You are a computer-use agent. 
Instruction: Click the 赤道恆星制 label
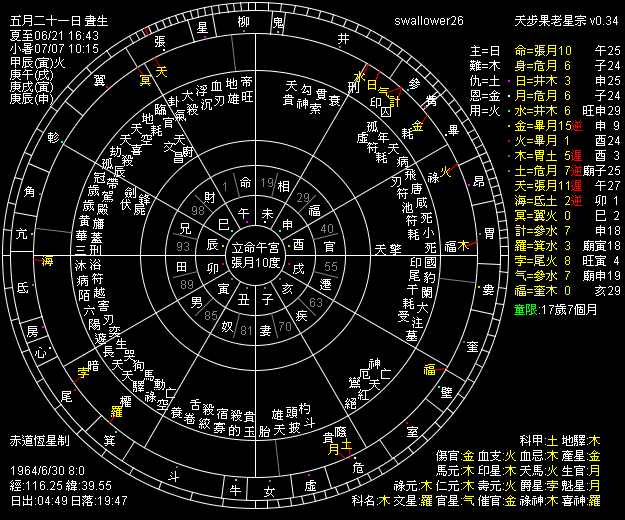[x=39, y=439]
